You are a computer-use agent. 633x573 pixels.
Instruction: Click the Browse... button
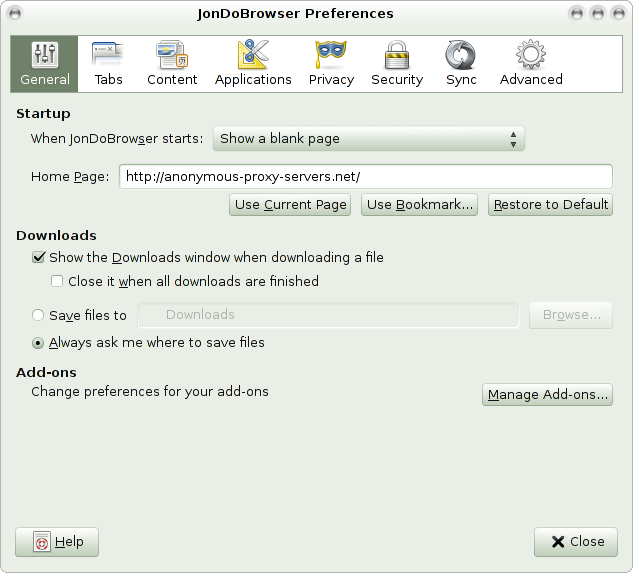pos(571,315)
